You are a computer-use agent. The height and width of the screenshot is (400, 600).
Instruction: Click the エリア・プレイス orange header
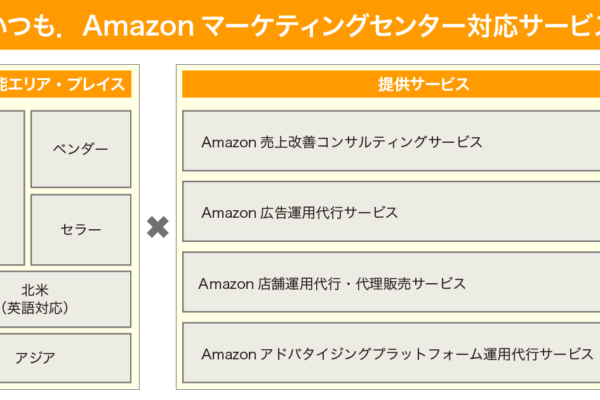point(65,84)
